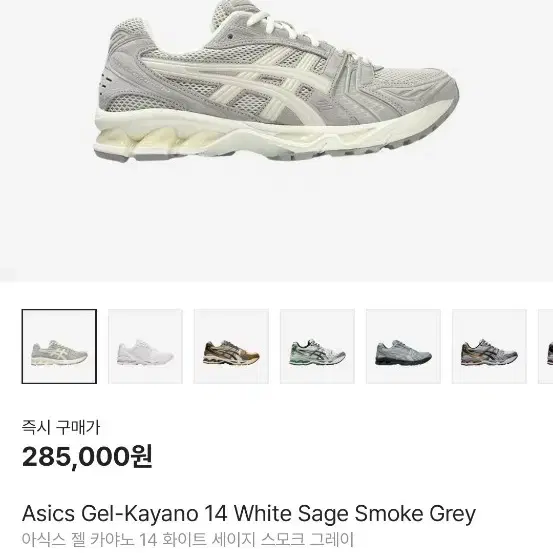Viewport: 553px width, 553px height.
Task: Click the white laces of the large shoe
Action: (282, 25)
